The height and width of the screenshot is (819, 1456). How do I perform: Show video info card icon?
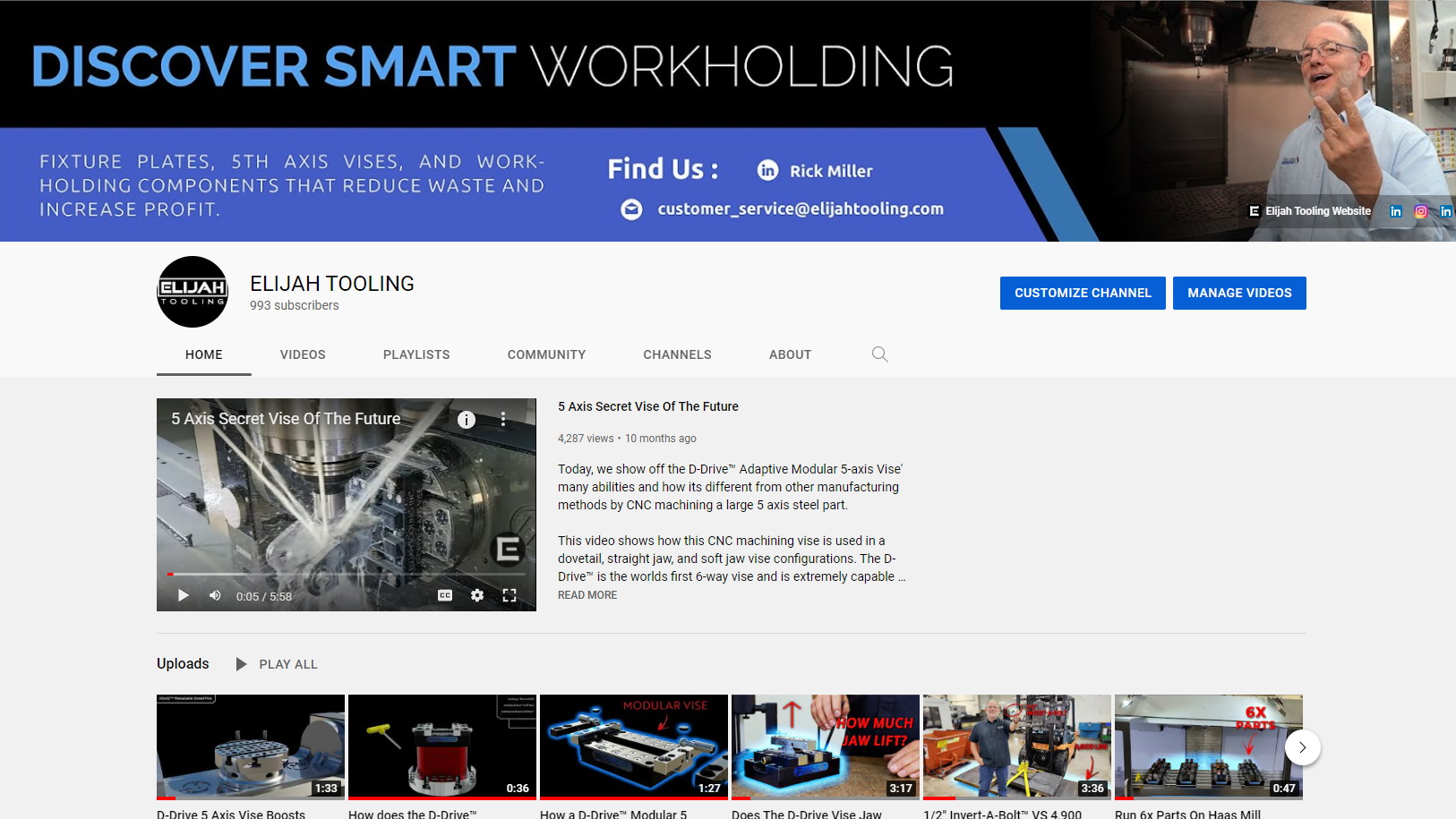(467, 420)
